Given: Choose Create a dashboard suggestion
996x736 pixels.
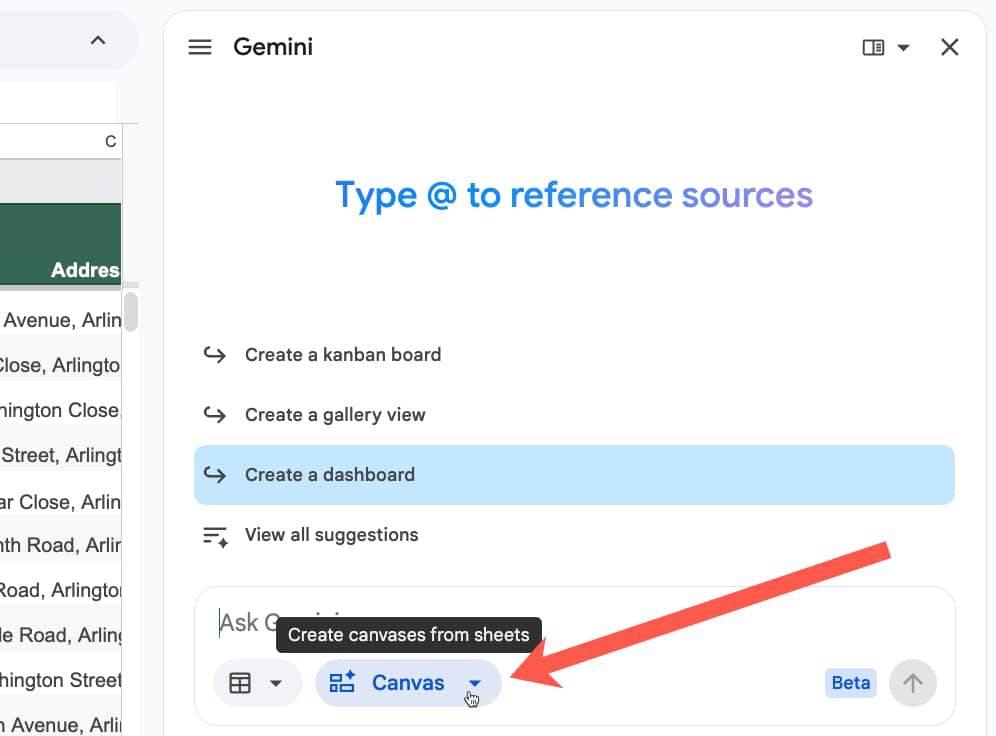Looking at the screenshot, I should [574, 475].
